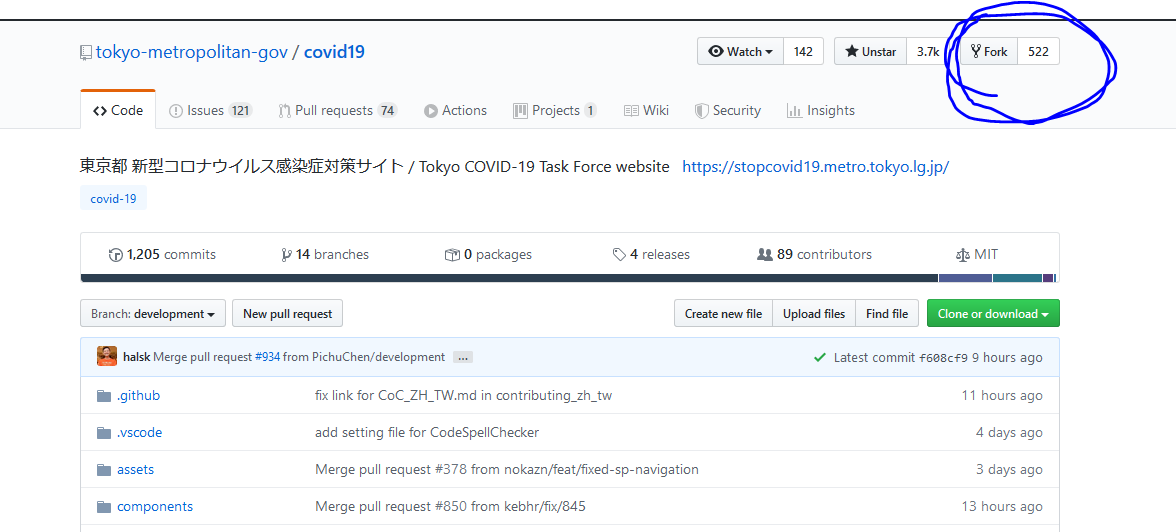The image size is (1176, 532).
Task: Click the assets folder icon
Action: tap(104, 469)
